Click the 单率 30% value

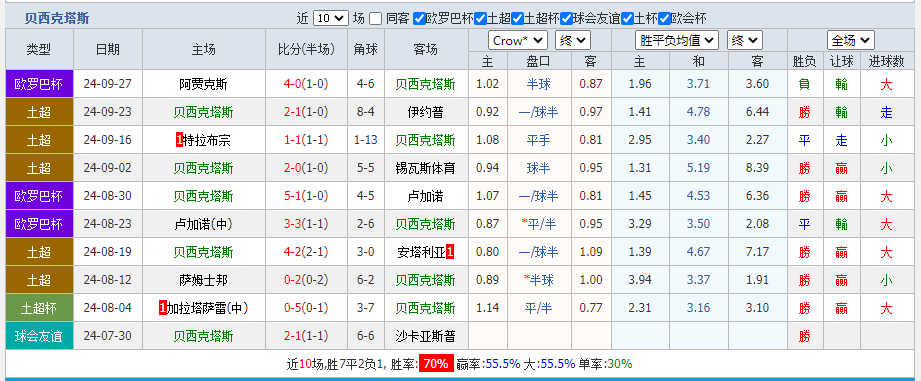(620, 364)
